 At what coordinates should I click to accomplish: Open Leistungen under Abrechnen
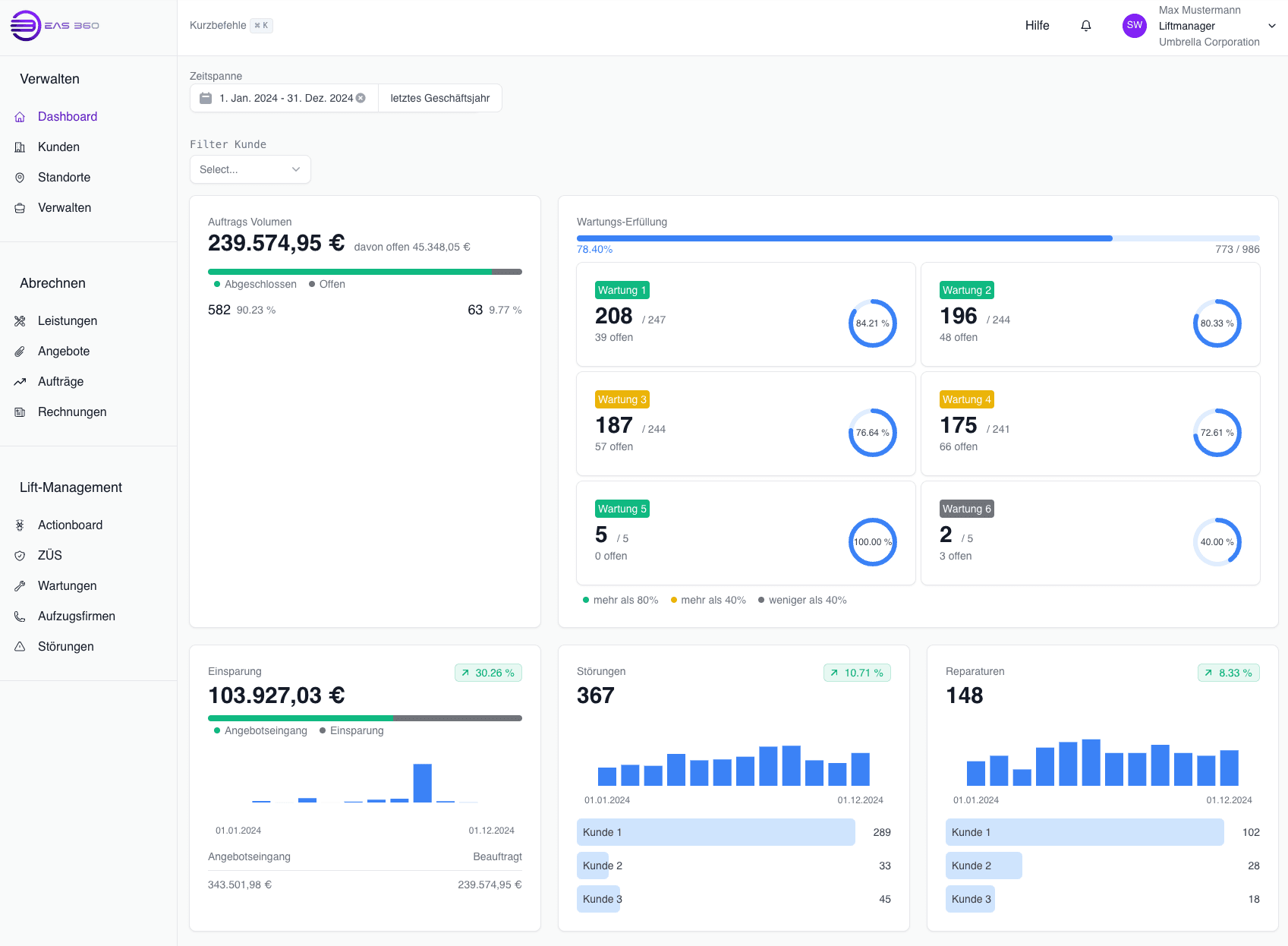click(68, 320)
